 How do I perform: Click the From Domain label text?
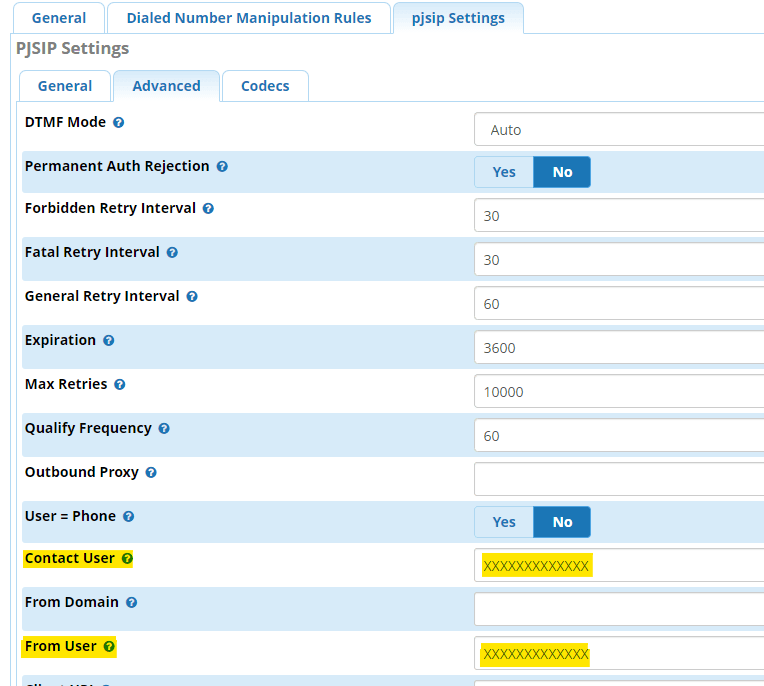[x=72, y=603]
